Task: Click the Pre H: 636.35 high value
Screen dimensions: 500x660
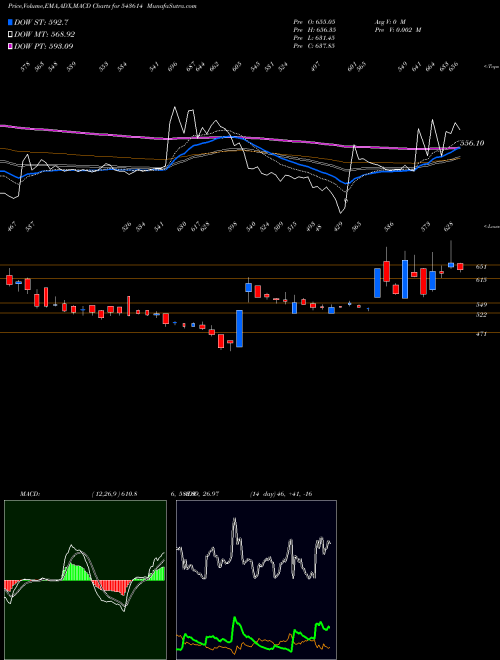Action: 314,30
